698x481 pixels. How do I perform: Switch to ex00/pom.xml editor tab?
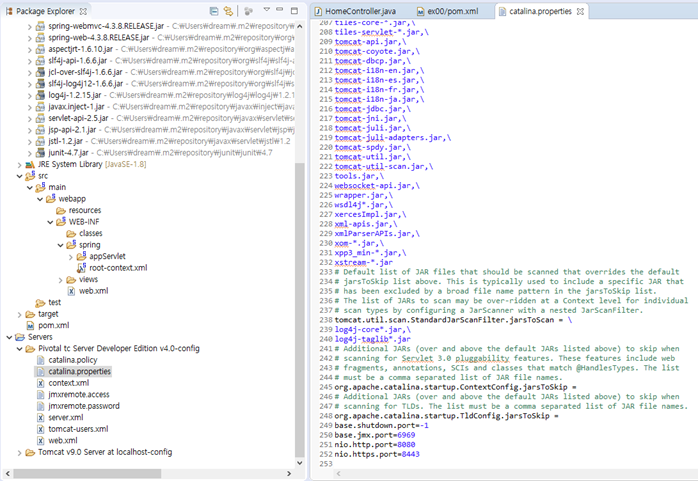[447, 11]
